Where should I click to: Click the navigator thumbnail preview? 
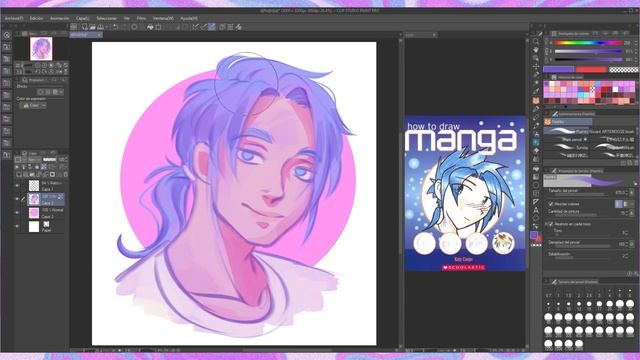(x=41, y=49)
